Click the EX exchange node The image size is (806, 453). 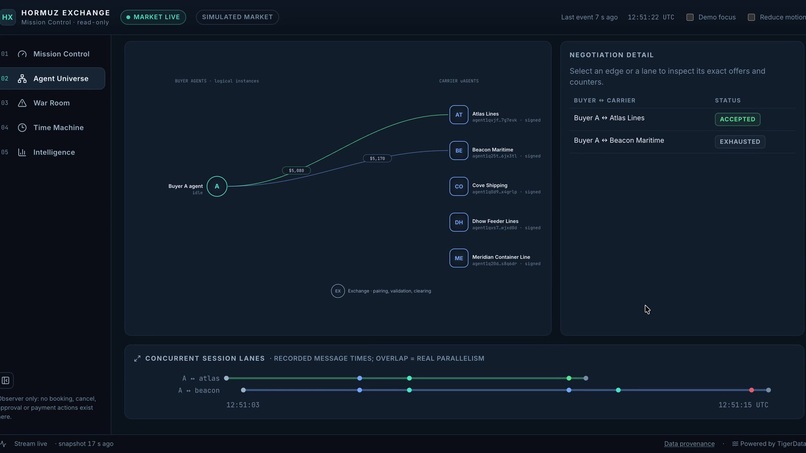[338, 291]
